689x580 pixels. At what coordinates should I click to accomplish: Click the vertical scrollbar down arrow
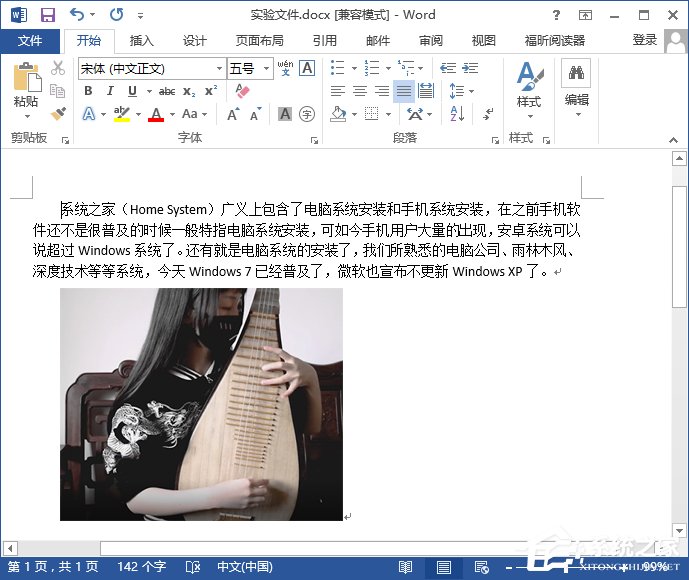(x=679, y=531)
